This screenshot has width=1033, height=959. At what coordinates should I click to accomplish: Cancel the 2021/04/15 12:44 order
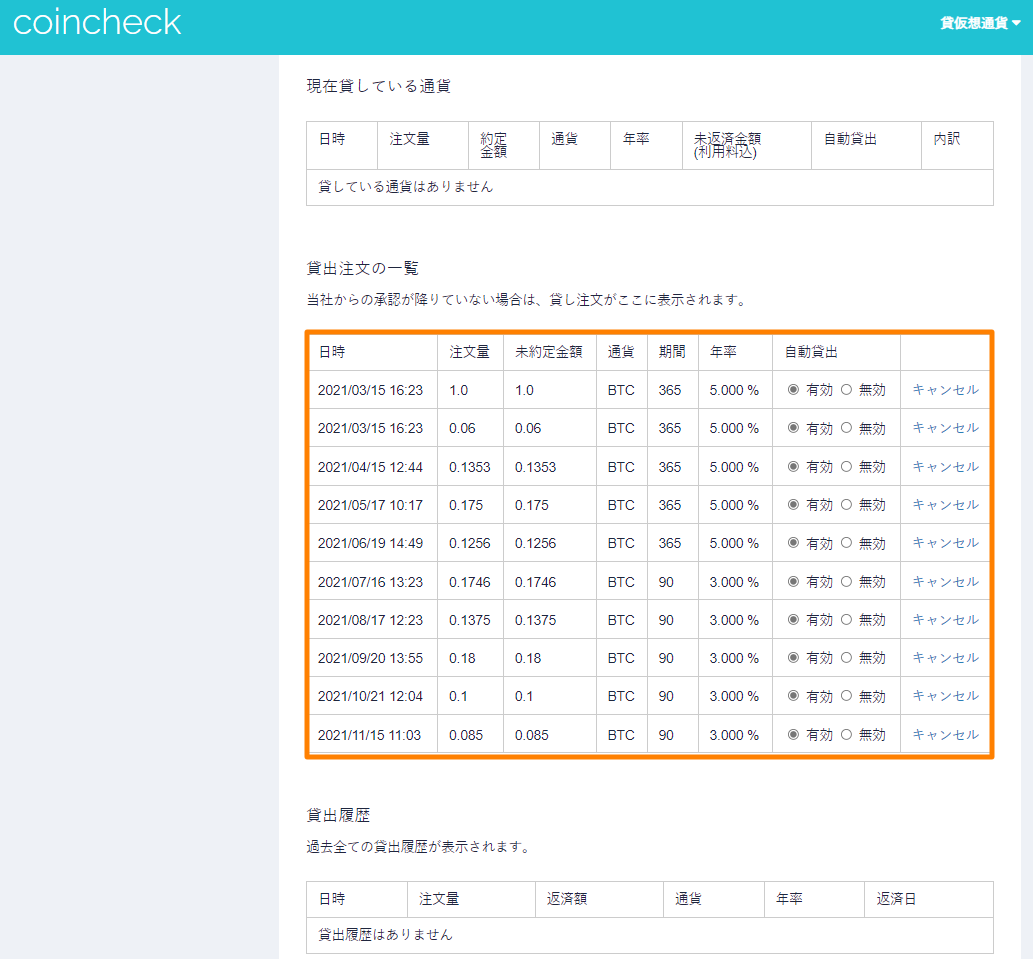[945, 467]
